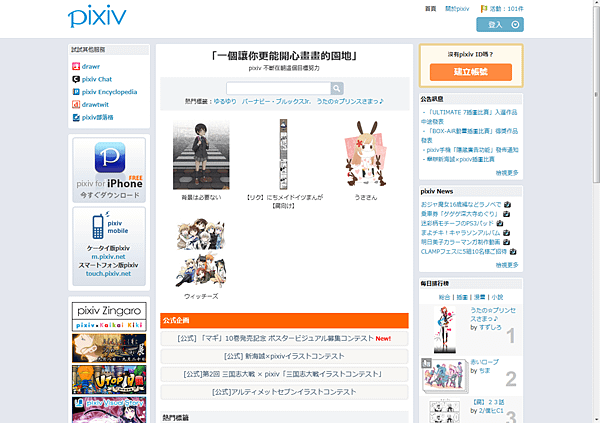The height and width of the screenshot is (423, 600).
Task: Open the pixiv Chat icon
Action: click(76, 79)
